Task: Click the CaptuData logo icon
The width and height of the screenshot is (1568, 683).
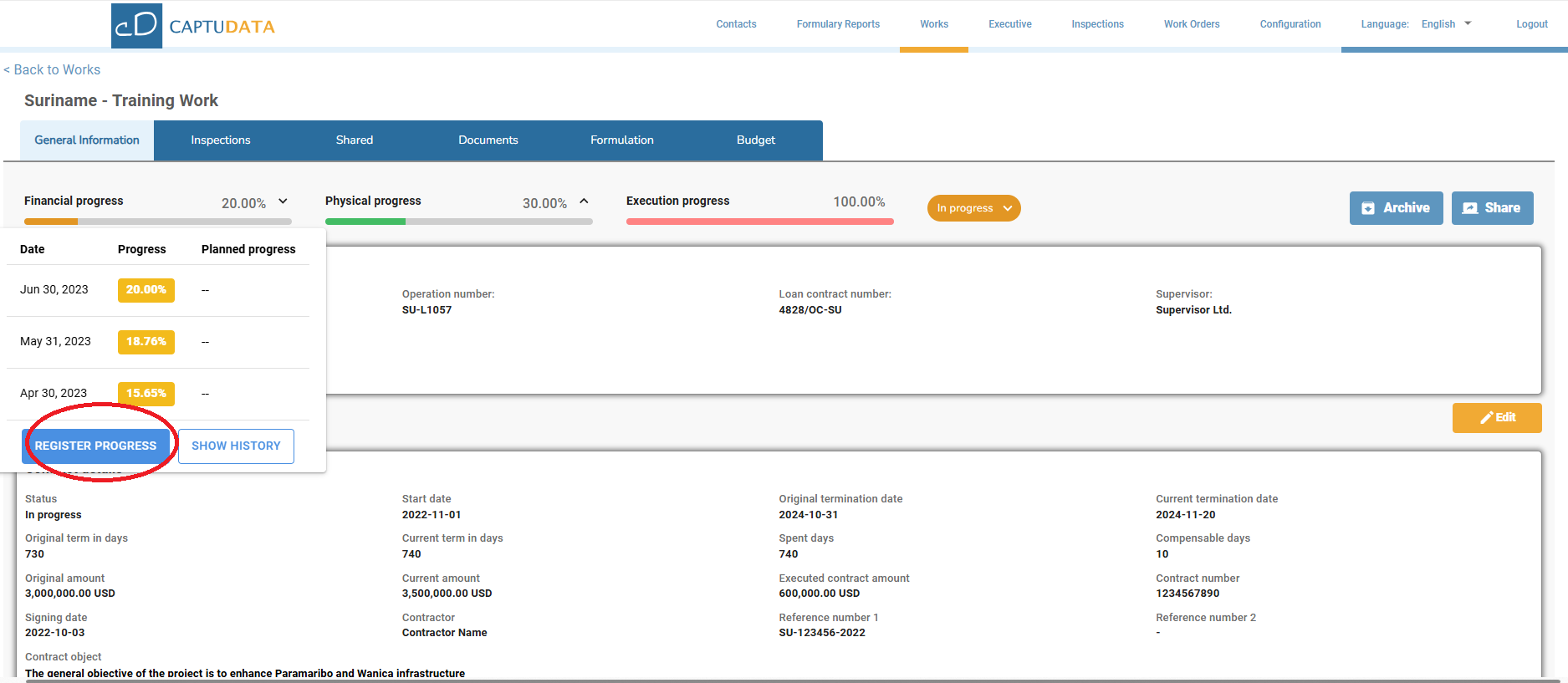Action: coord(136,25)
